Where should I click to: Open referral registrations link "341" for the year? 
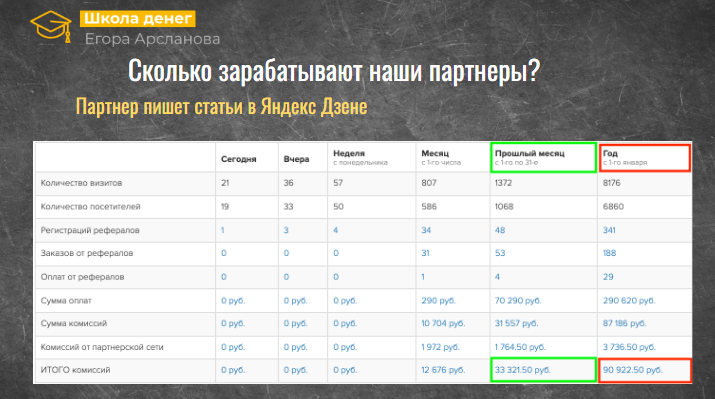click(x=609, y=230)
